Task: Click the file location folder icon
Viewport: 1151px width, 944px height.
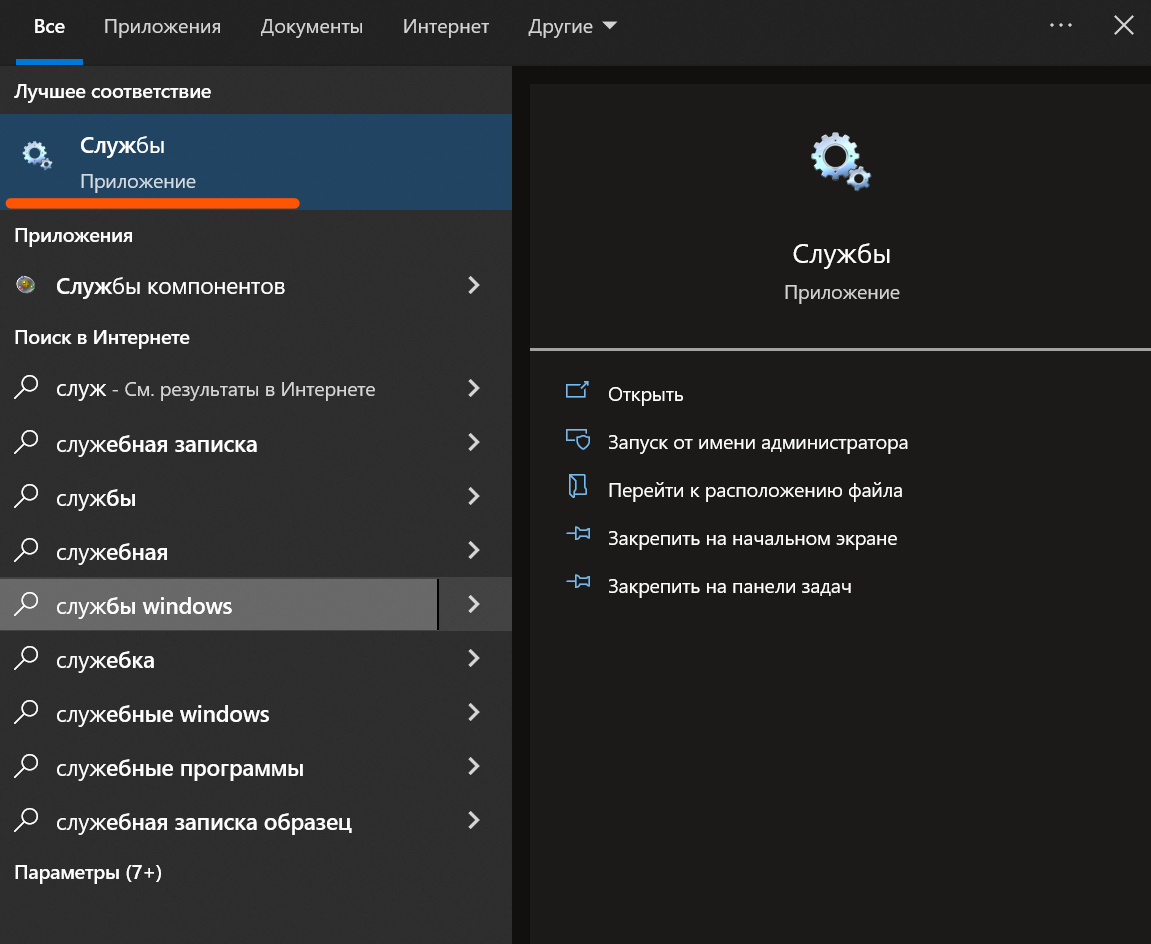Action: click(577, 489)
